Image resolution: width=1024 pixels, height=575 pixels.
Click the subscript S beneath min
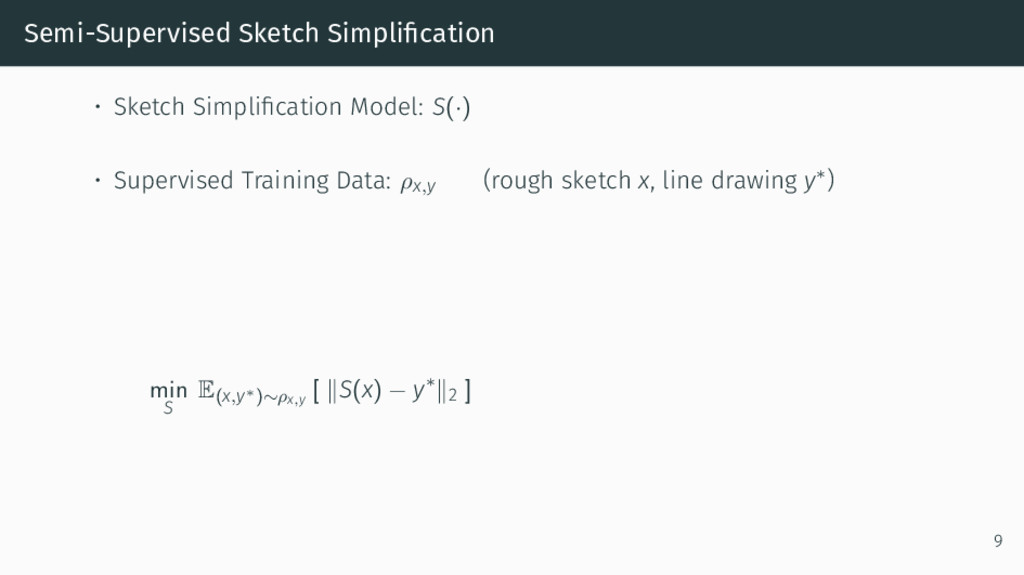168,408
